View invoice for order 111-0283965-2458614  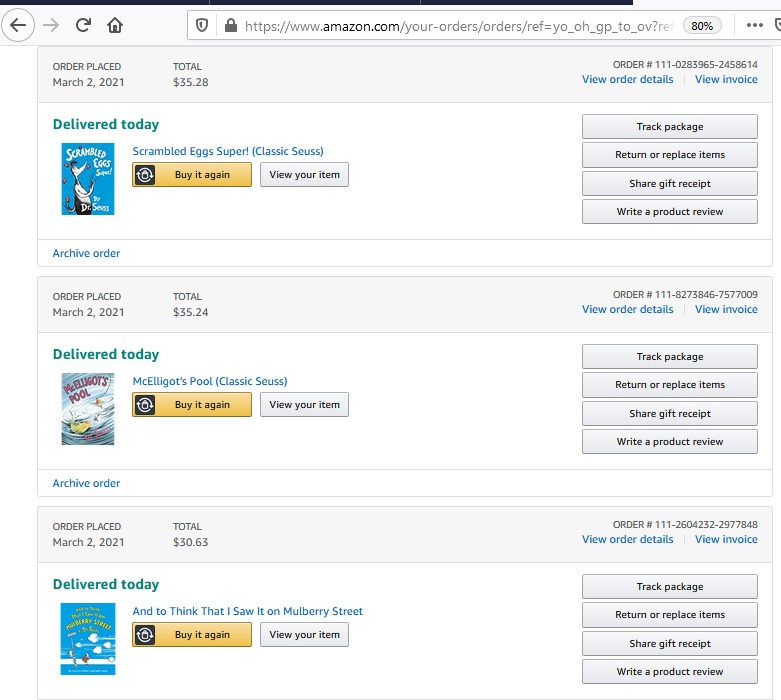point(726,79)
